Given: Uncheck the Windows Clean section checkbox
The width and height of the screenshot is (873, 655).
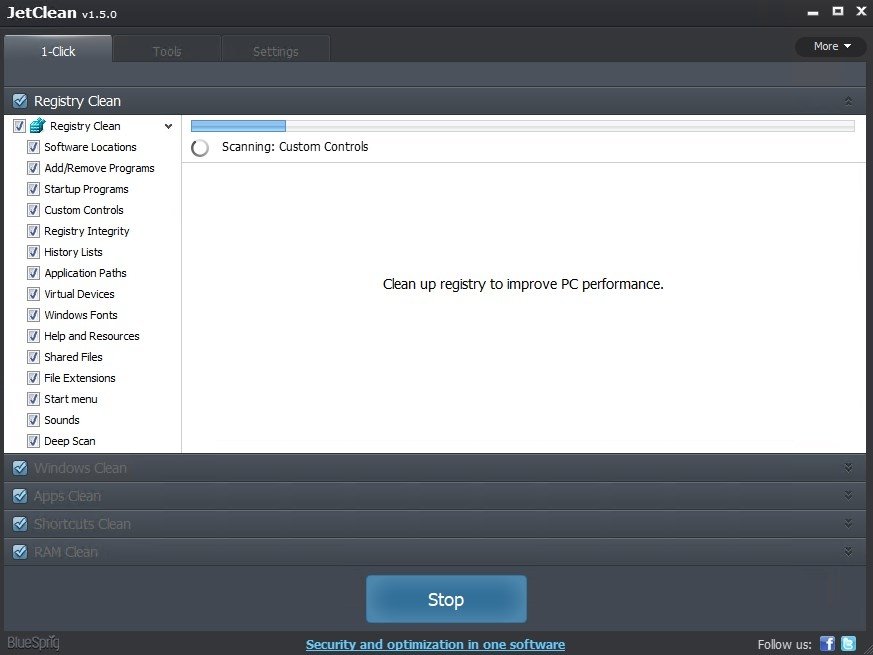Looking at the screenshot, I should [20, 468].
